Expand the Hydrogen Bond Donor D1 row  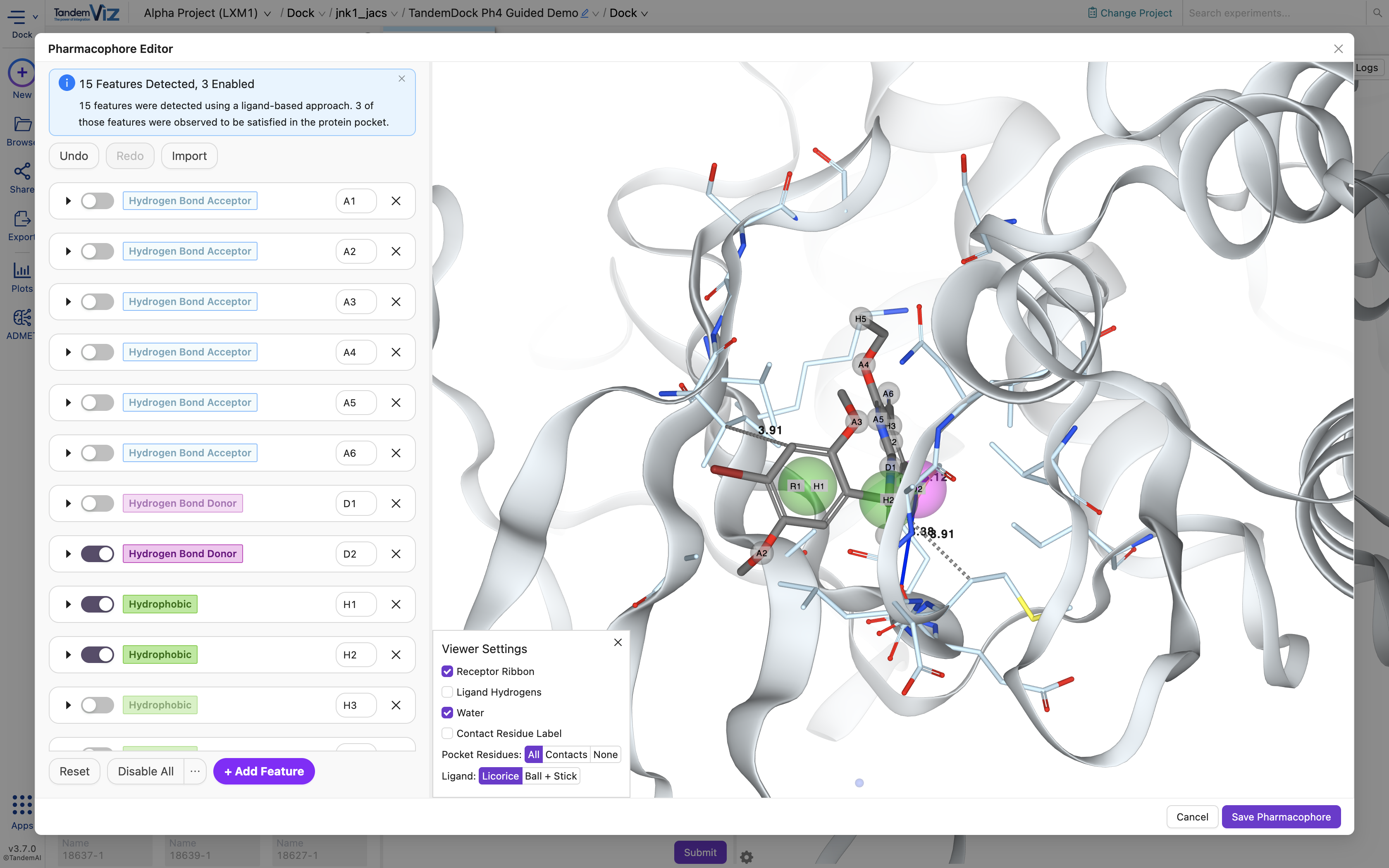pos(68,503)
